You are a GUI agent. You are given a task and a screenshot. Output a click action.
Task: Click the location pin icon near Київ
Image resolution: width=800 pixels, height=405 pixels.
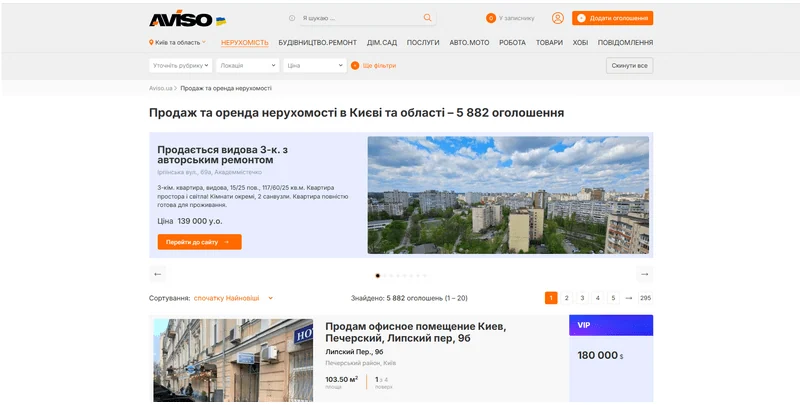coord(151,42)
